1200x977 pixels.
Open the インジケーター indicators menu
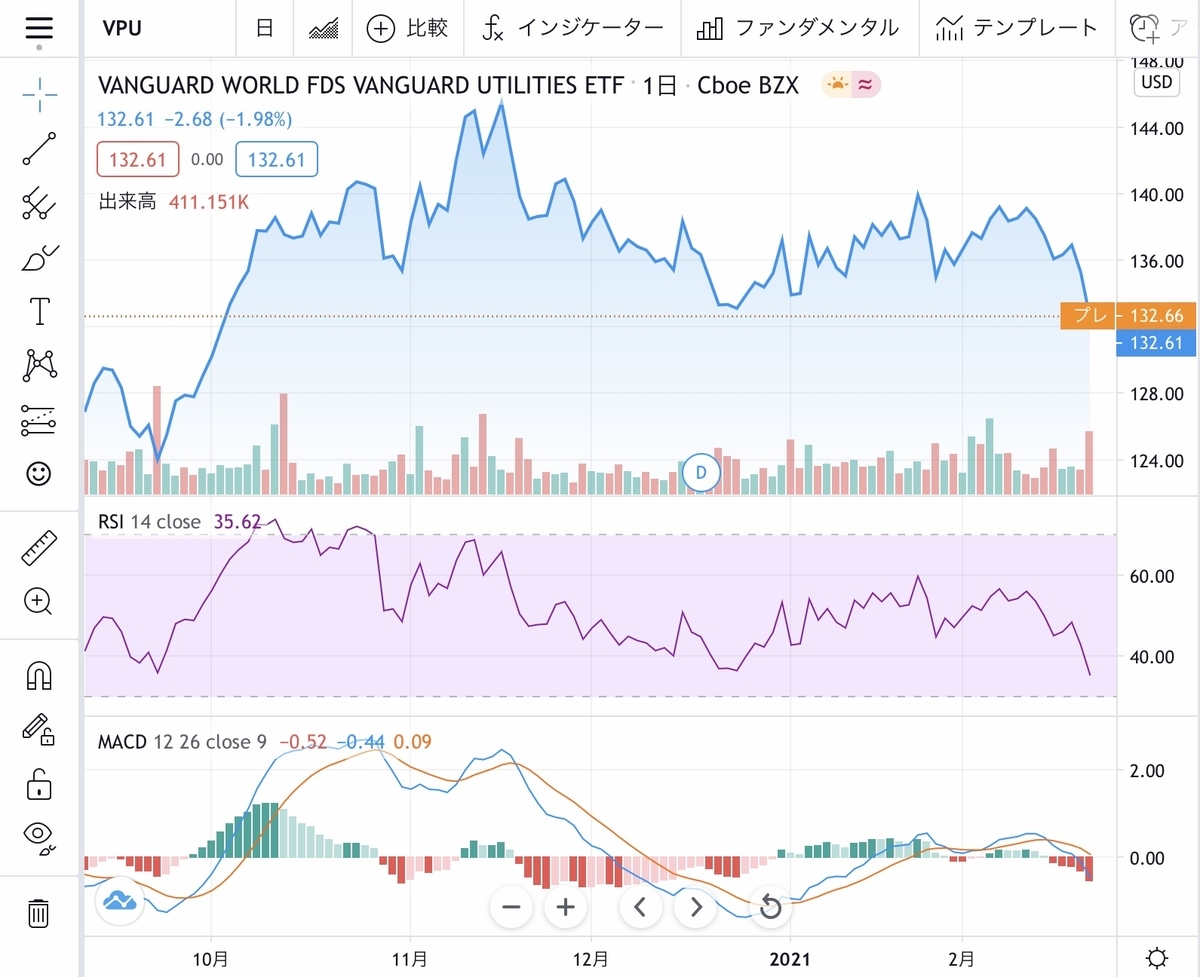click(572, 28)
